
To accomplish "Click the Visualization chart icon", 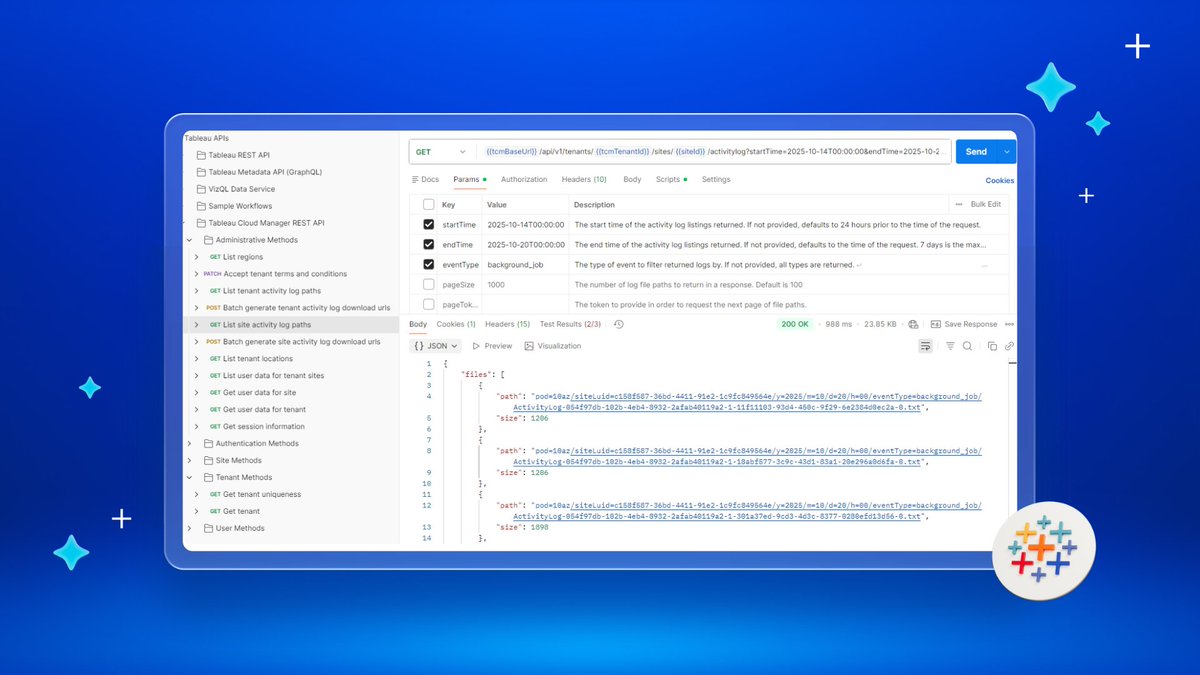I will (529, 346).
